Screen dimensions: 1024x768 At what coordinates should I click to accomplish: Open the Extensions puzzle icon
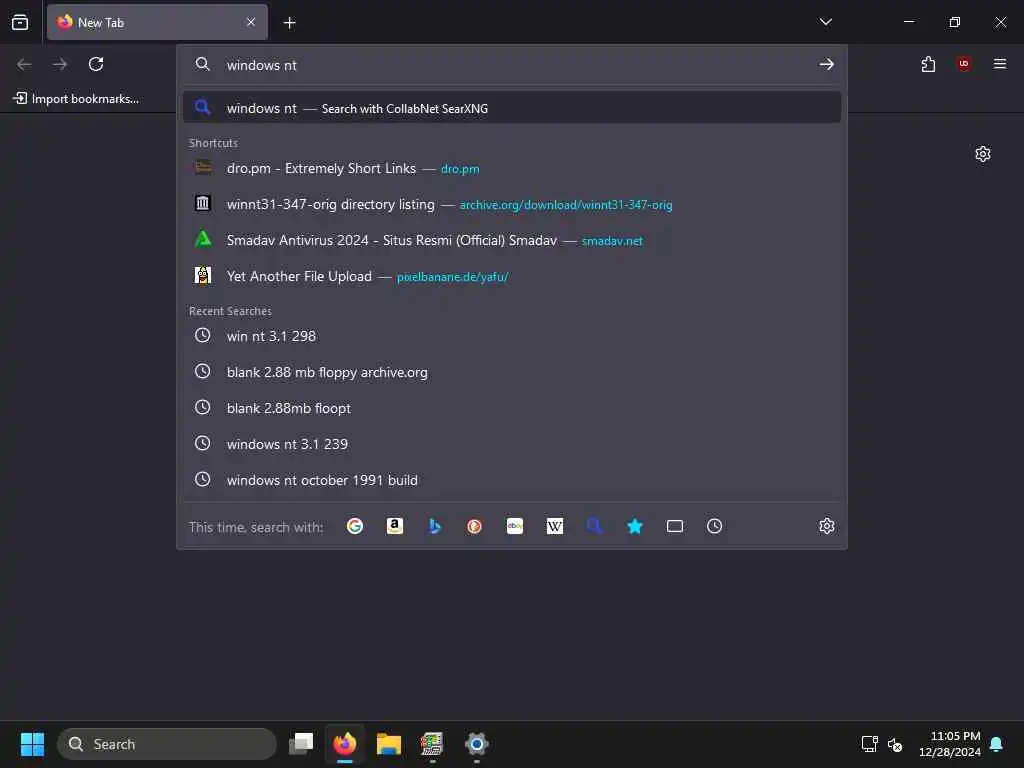pyautogui.click(x=928, y=64)
